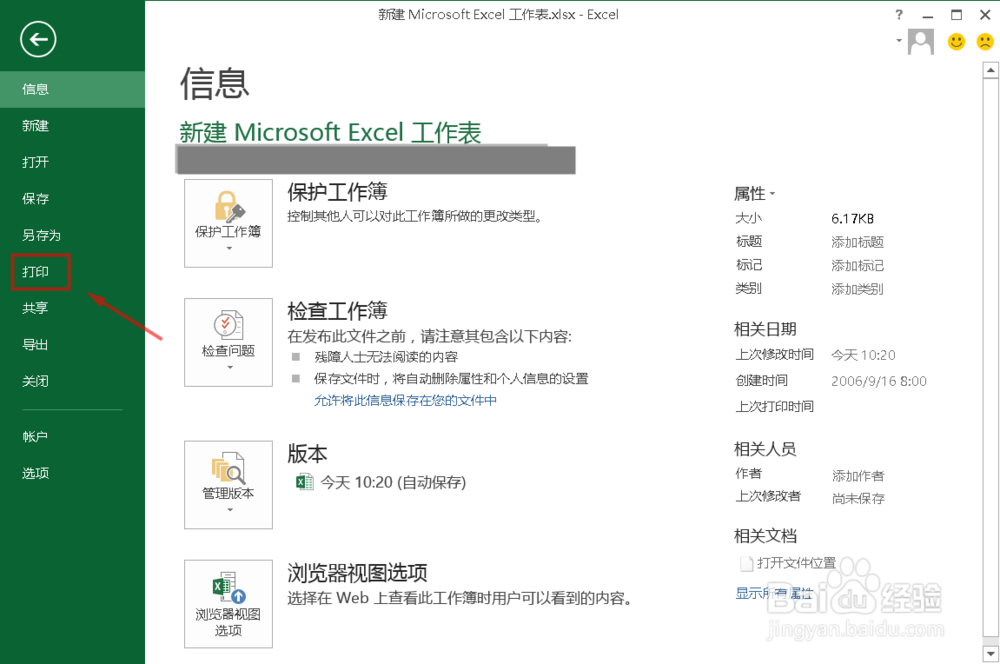Select 信息 in the backstage menu
This screenshot has height=664, width=1000.
click(x=72, y=89)
